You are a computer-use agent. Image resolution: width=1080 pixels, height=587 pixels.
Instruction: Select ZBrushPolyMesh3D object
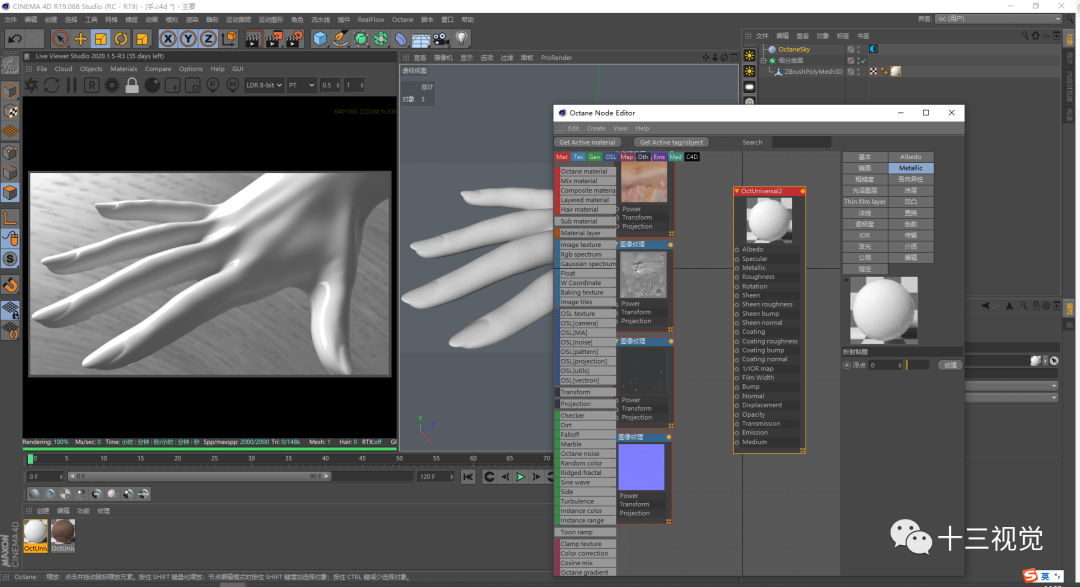point(813,72)
